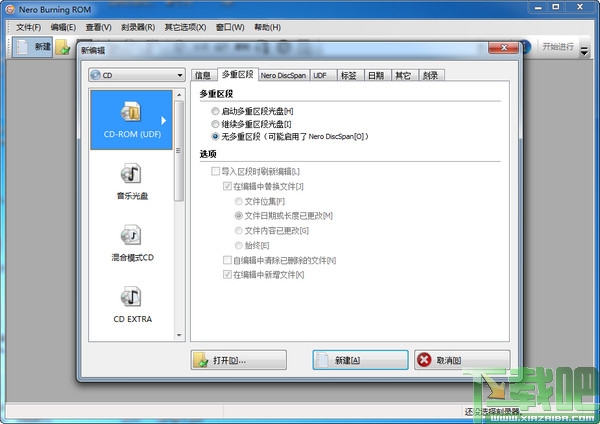Select 始终 radio option
600x424 pixels.
[x=239, y=245]
